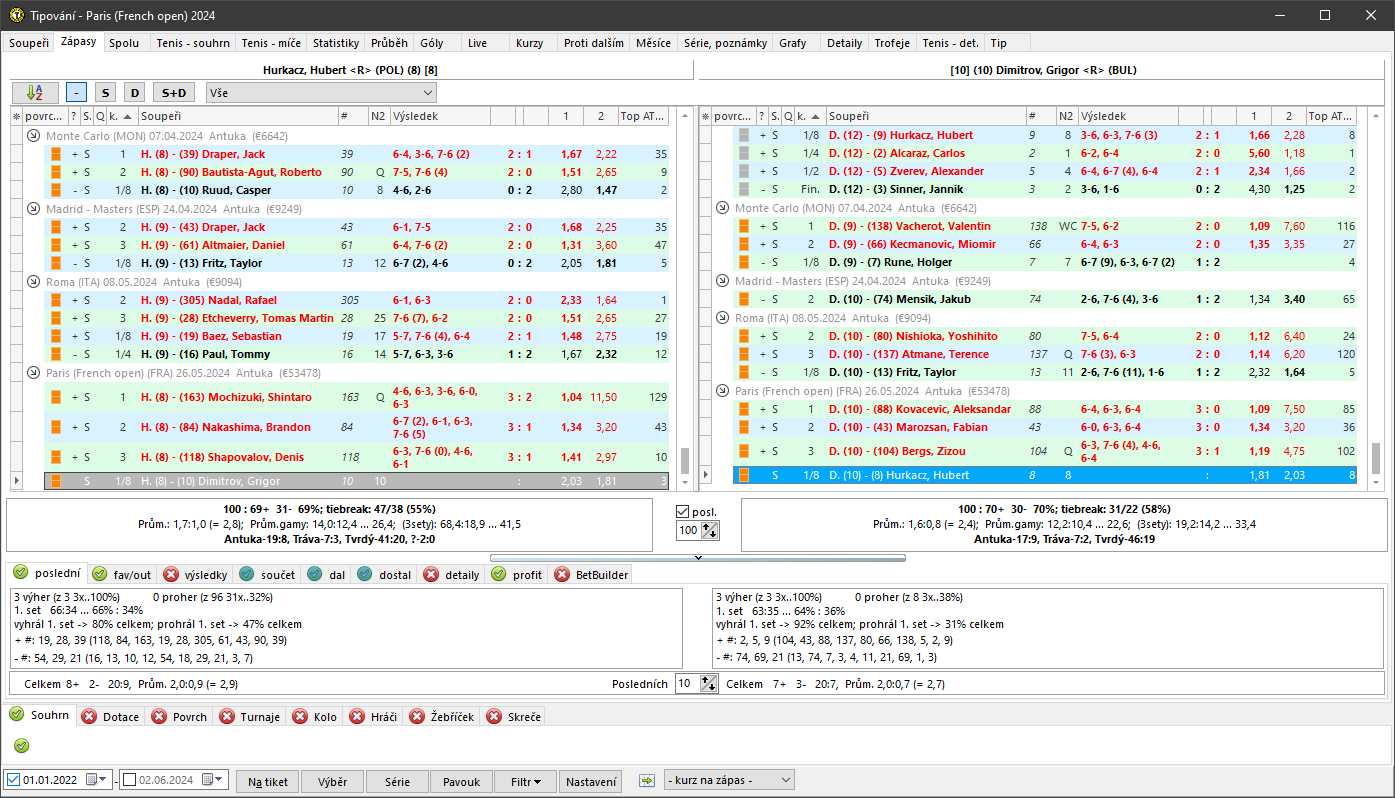Screen dimensions: 1395x798
Task: Open the Vše filter dropdown
Action: [321, 92]
